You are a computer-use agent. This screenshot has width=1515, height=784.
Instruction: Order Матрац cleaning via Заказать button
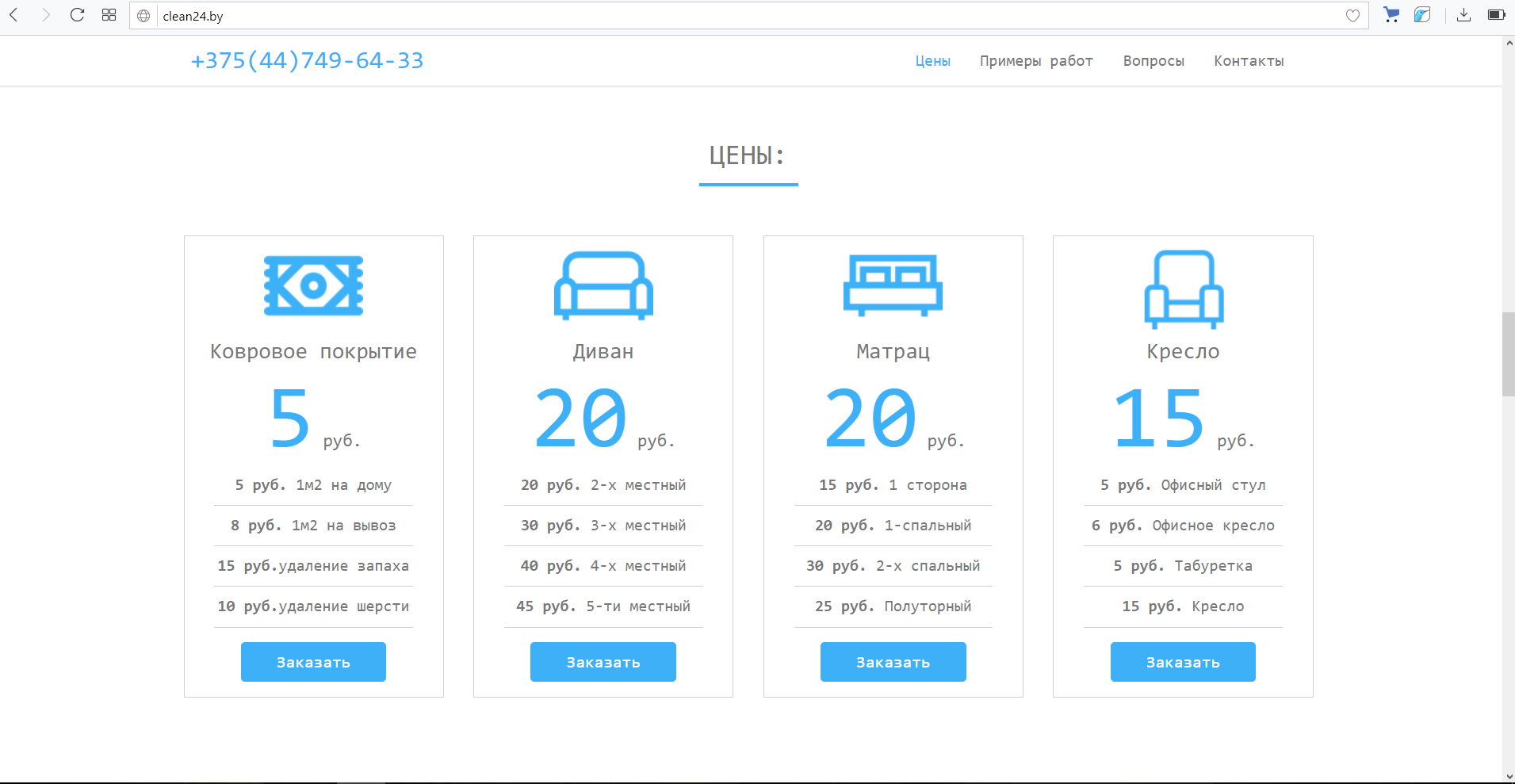pos(893,662)
